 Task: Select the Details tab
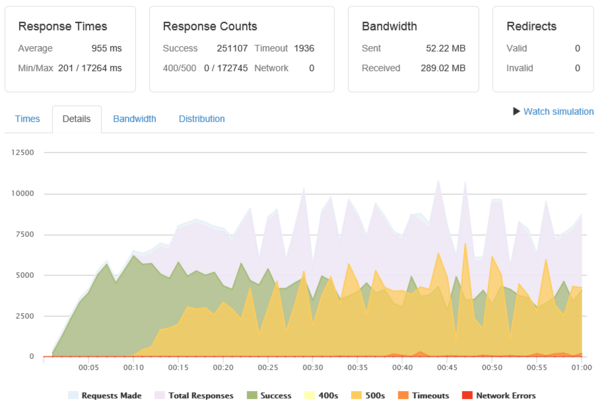(77, 119)
